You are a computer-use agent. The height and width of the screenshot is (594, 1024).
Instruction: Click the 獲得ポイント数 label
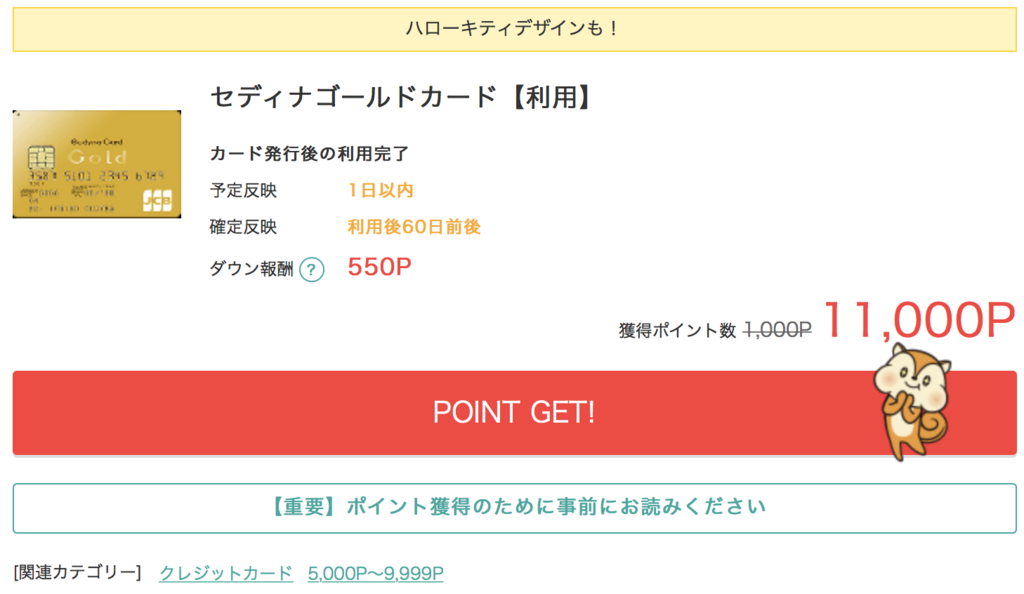tap(677, 330)
